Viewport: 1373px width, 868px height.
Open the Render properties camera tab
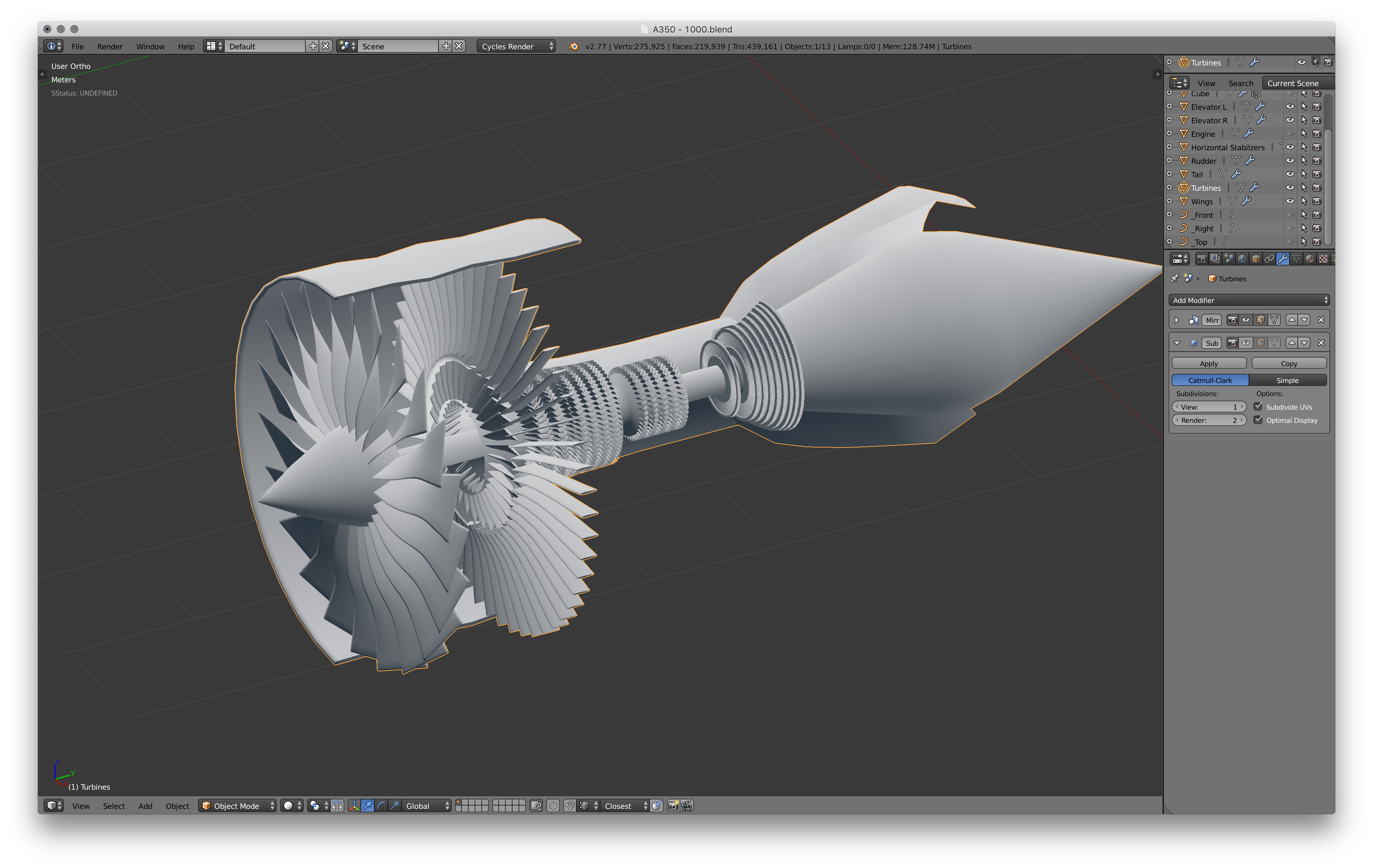click(1201, 259)
